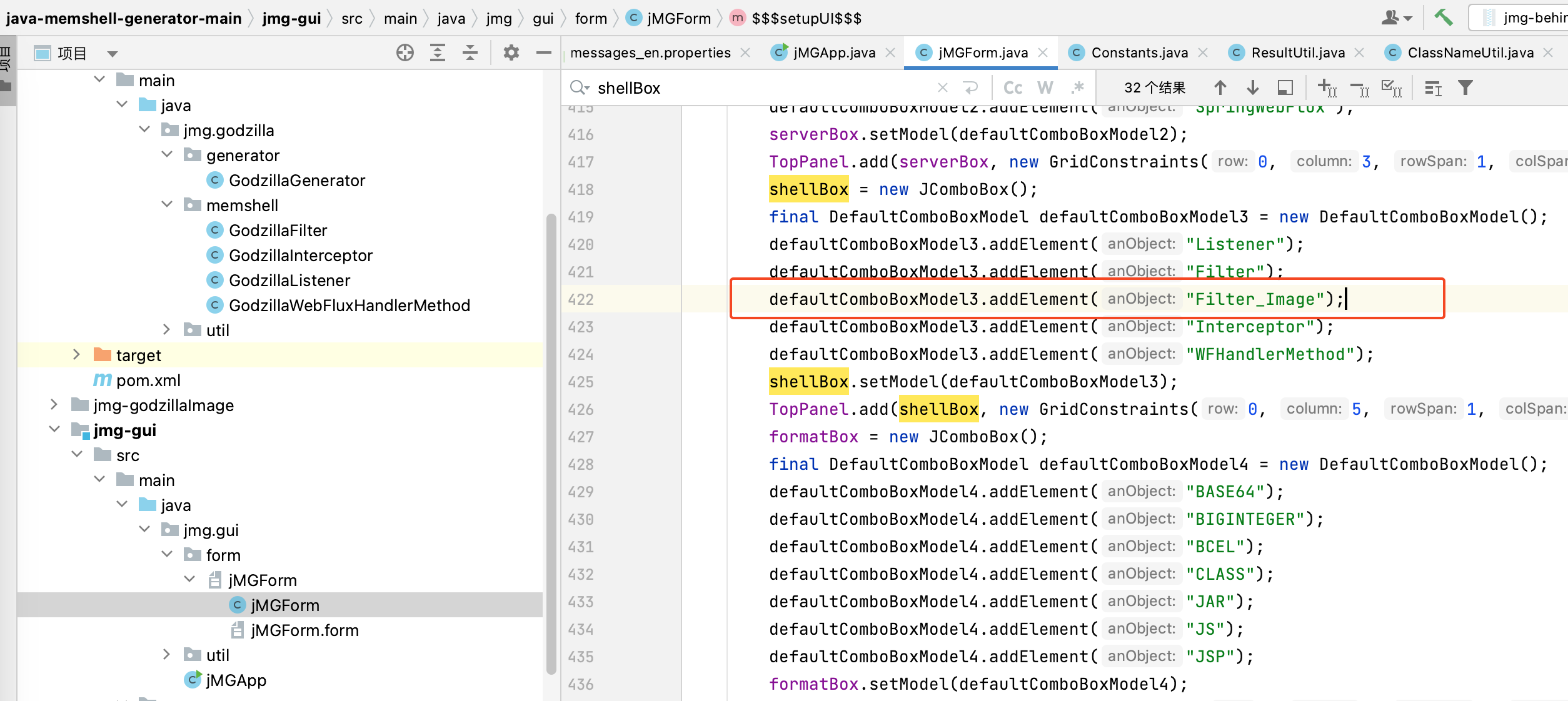This screenshot has height=701, width=1568.
Task: Click the form breadcrumb segment
Action: tap(591, 18)
